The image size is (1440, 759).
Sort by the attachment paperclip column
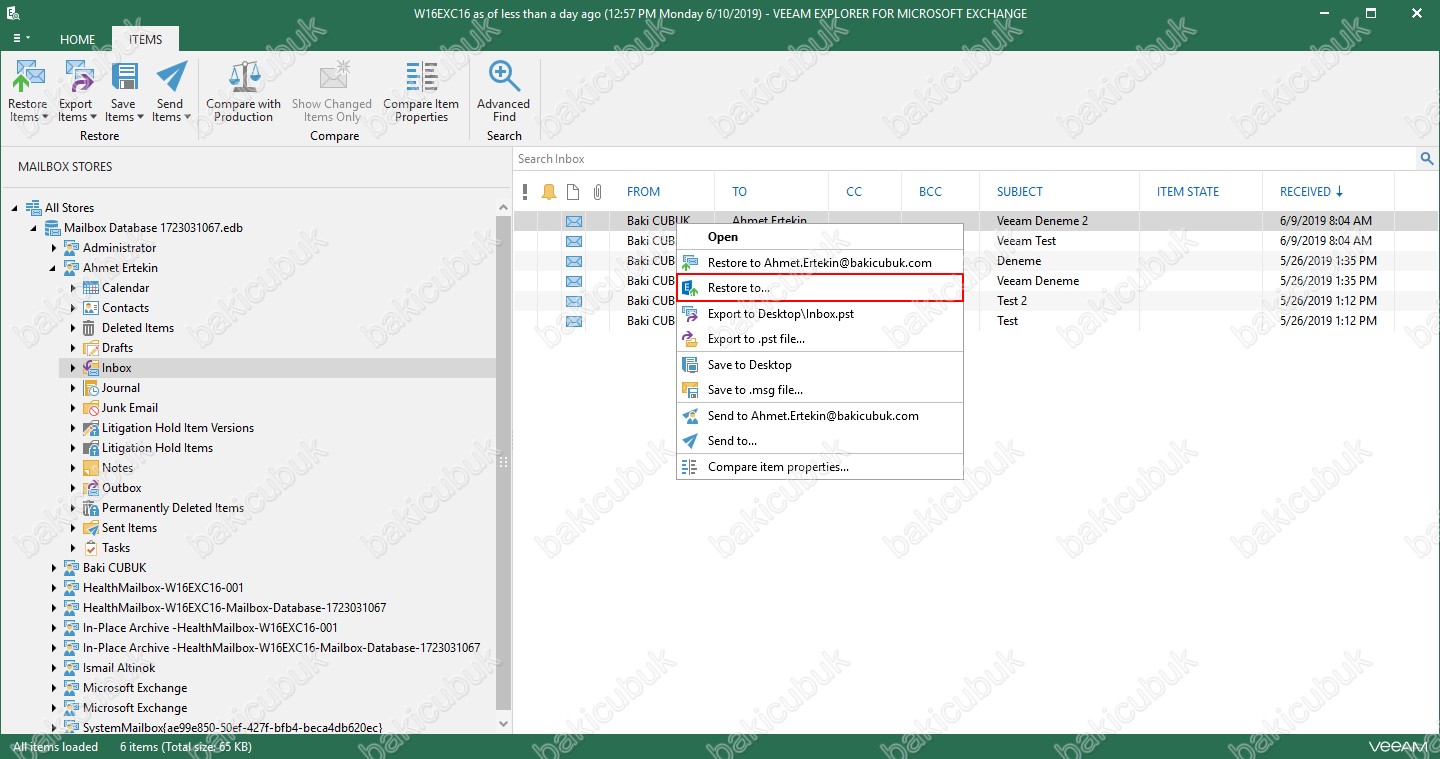597,192
